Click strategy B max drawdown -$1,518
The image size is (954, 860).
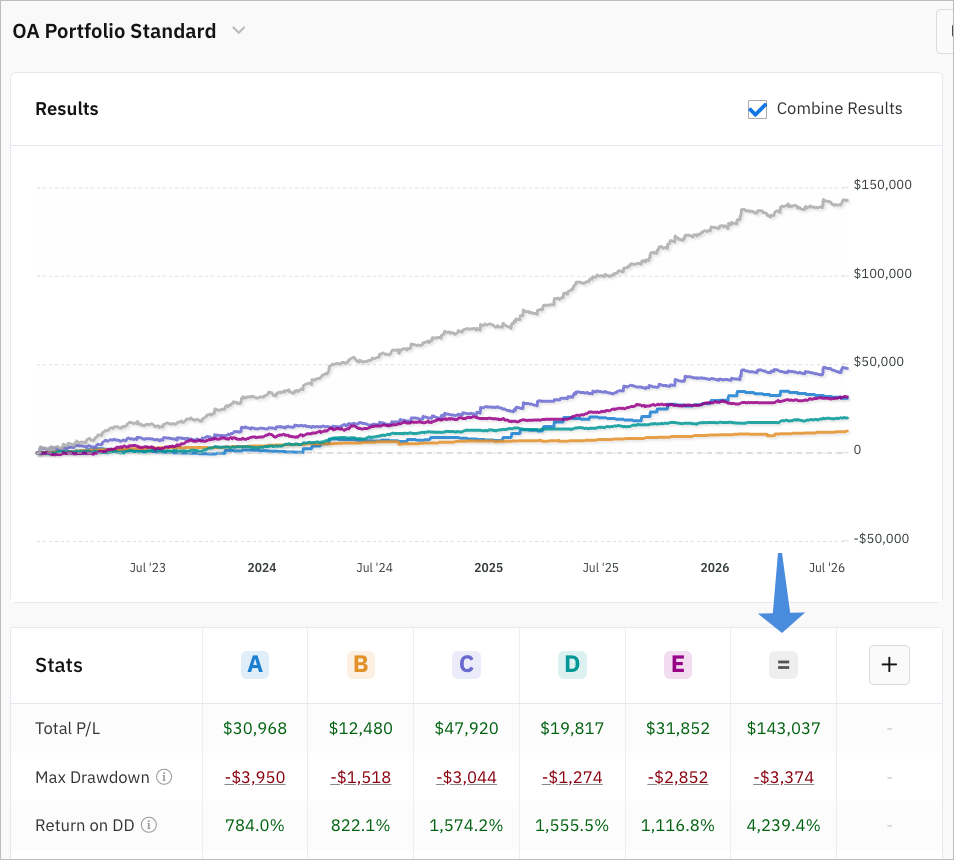tap(361, 777)
